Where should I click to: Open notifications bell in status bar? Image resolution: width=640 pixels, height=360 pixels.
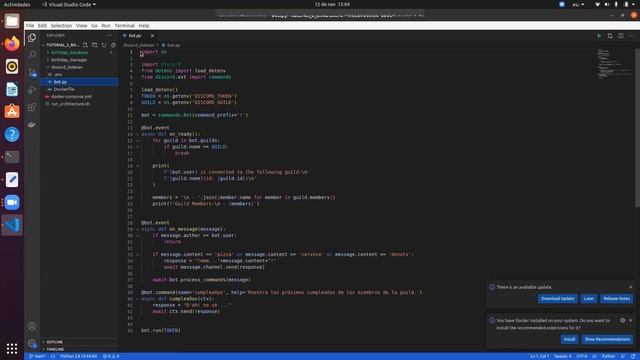click(x=633, y=356)
